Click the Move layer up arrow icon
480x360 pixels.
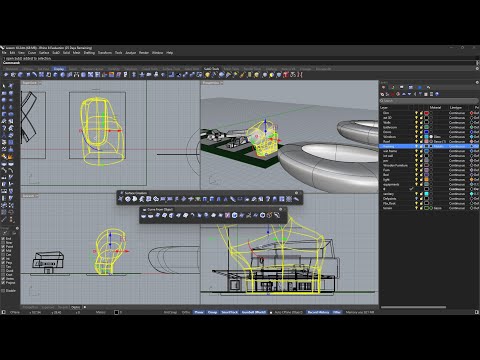coord(404,94)
